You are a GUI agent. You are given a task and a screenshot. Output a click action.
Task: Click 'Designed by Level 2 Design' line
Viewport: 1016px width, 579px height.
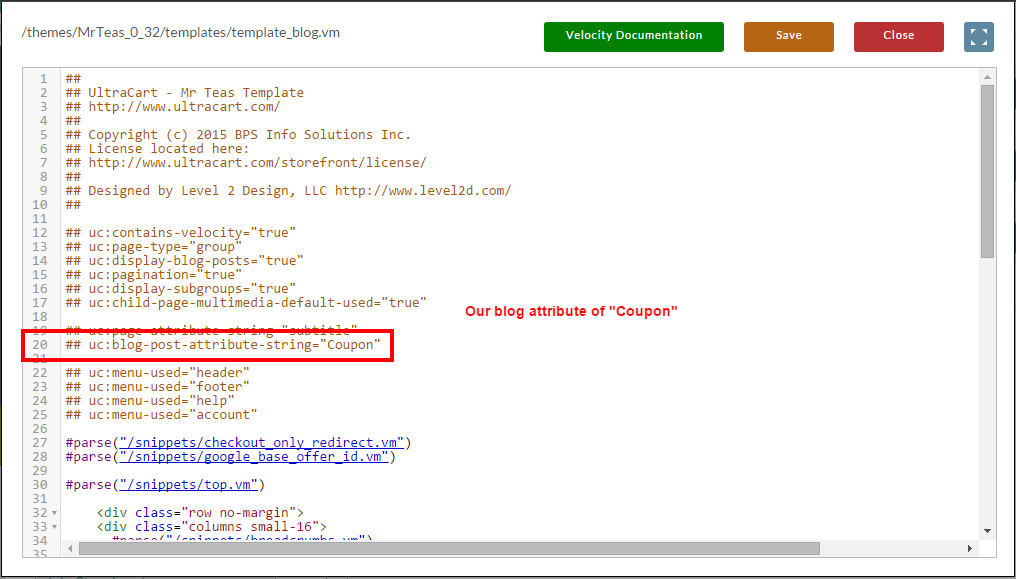[x=288, y=190]
